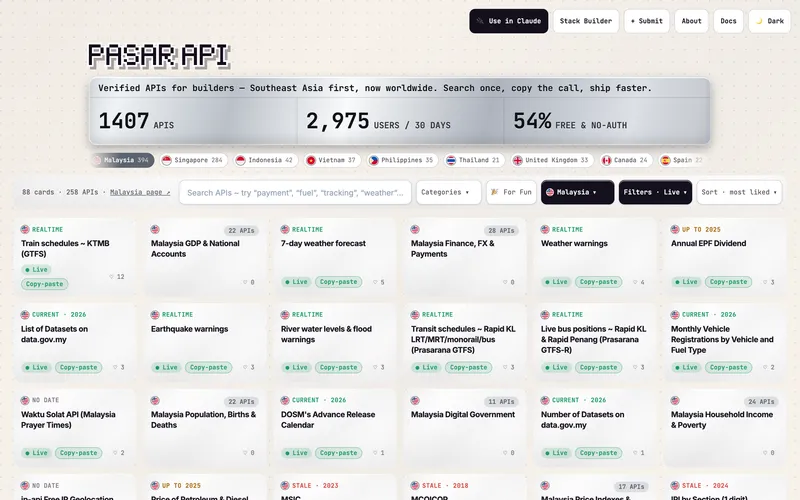Click the Live badge on Weather warnings card
The width and height of the screenshot is (800, 500).
[556, 282]
